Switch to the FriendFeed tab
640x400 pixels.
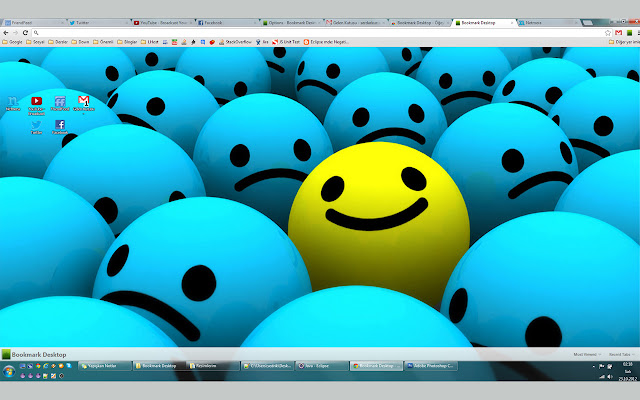point(34,23)
